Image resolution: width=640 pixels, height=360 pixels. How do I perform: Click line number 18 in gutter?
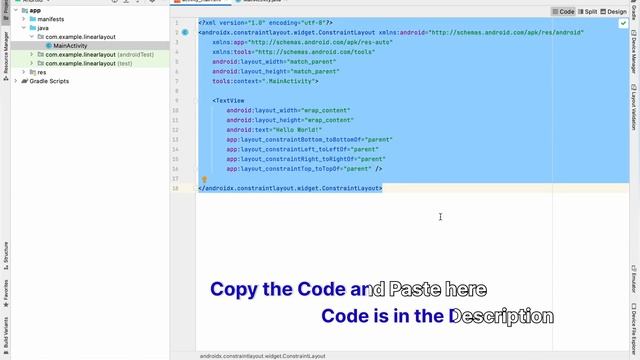(175, 188)
